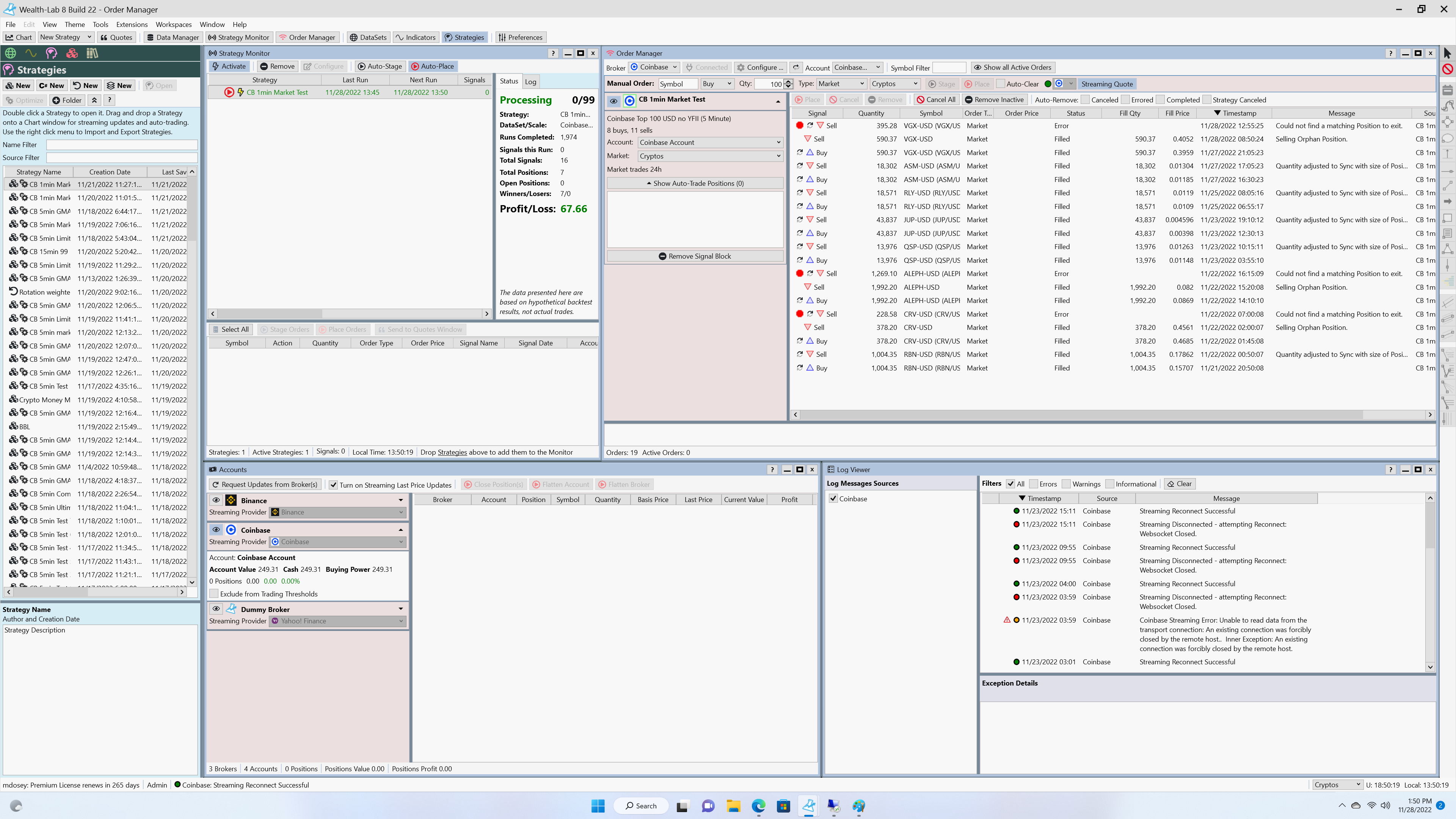Open the Theme menu
Image resolution: width=1456 pixels, height=819 pixels.
coord(75,24)
